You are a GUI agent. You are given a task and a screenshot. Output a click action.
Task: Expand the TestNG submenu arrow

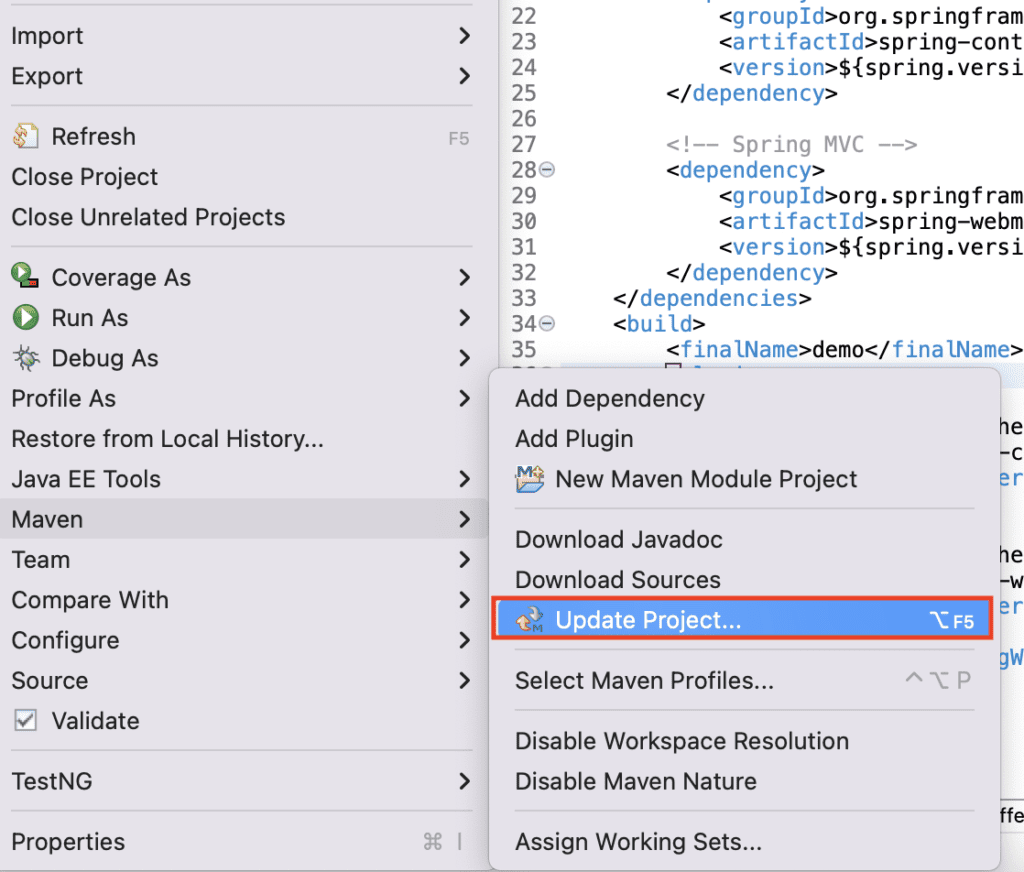[x=464, y=781]
